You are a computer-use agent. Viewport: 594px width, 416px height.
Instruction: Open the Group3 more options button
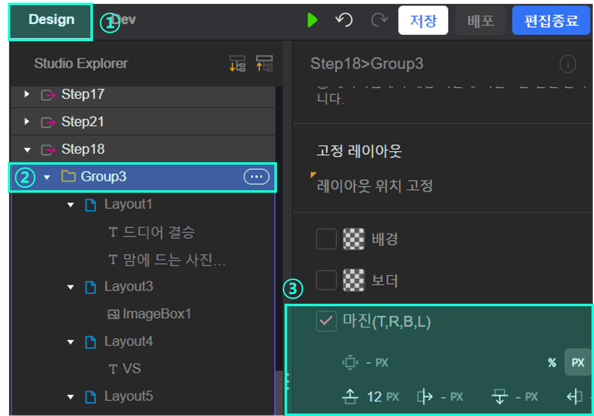(x=256, y=177)
